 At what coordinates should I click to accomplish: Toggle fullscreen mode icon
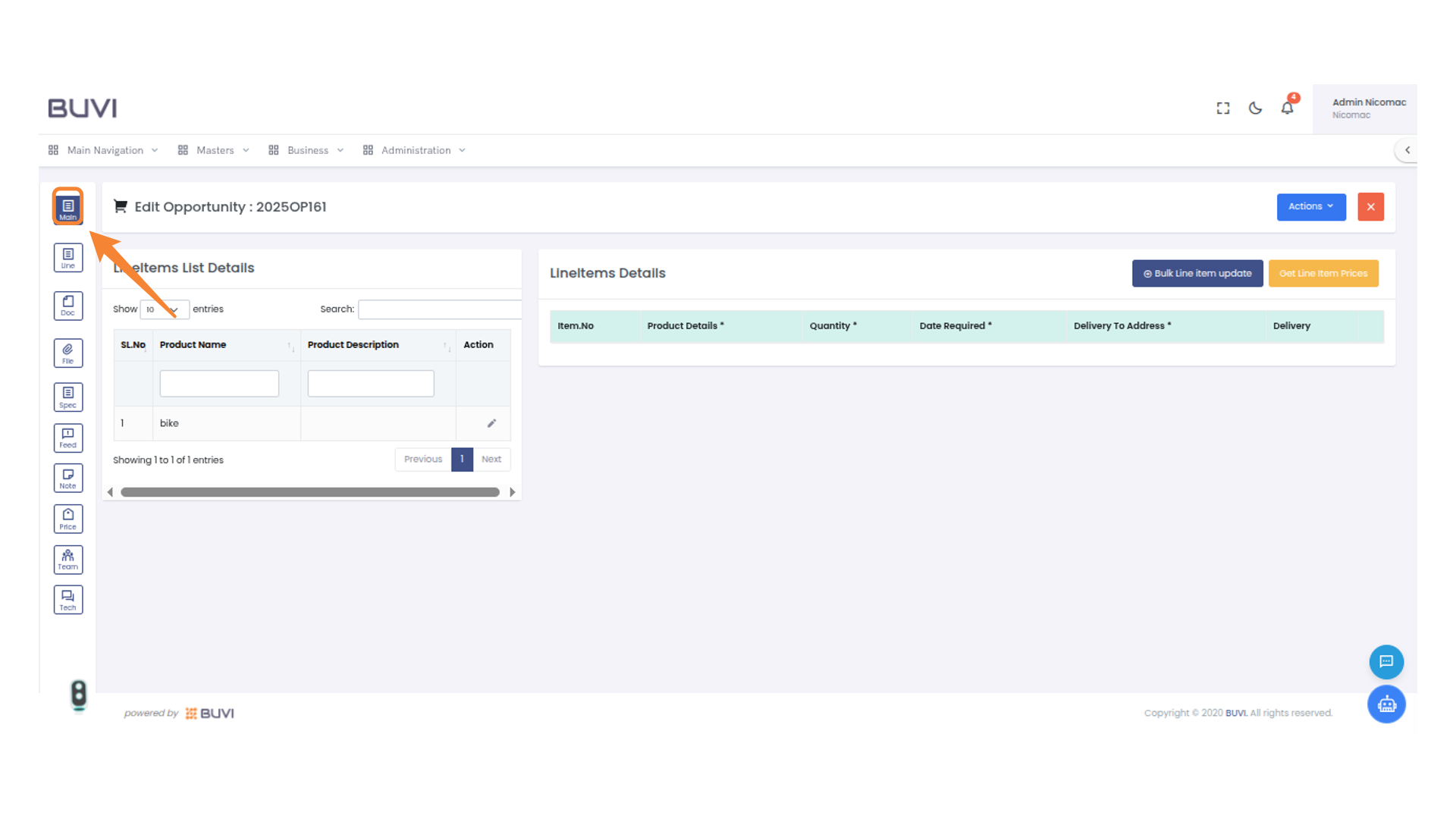pyautogui.click(x=1223, y=108)
